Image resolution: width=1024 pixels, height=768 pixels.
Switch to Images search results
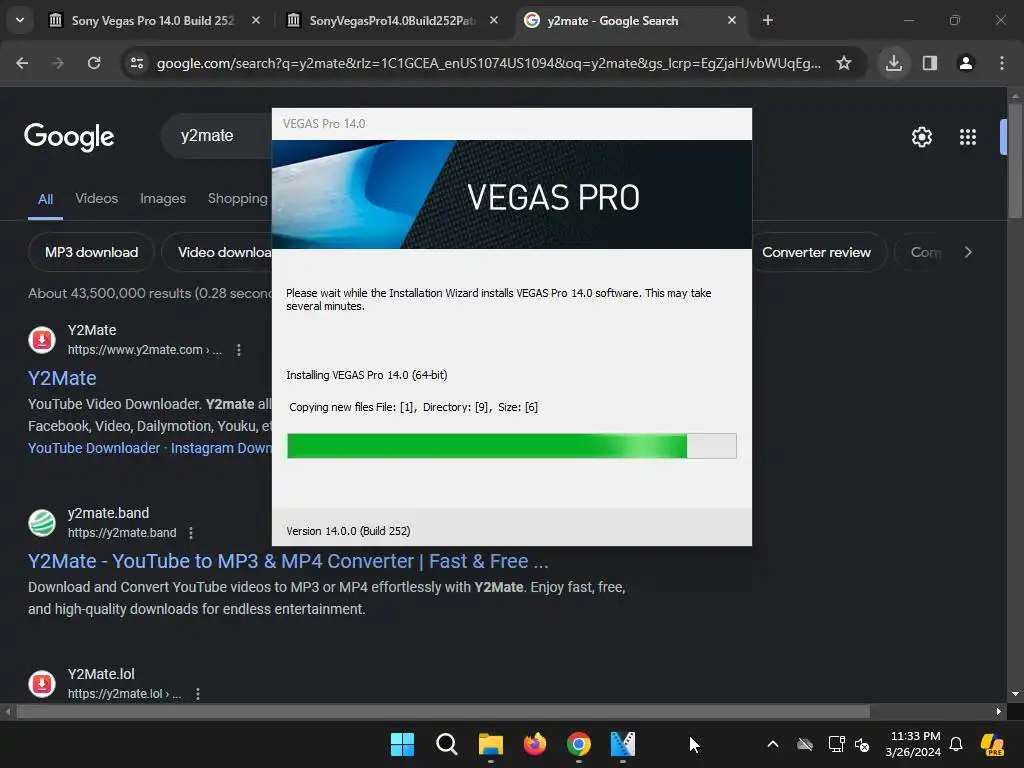pyautogui.click(x=163, y=198)
